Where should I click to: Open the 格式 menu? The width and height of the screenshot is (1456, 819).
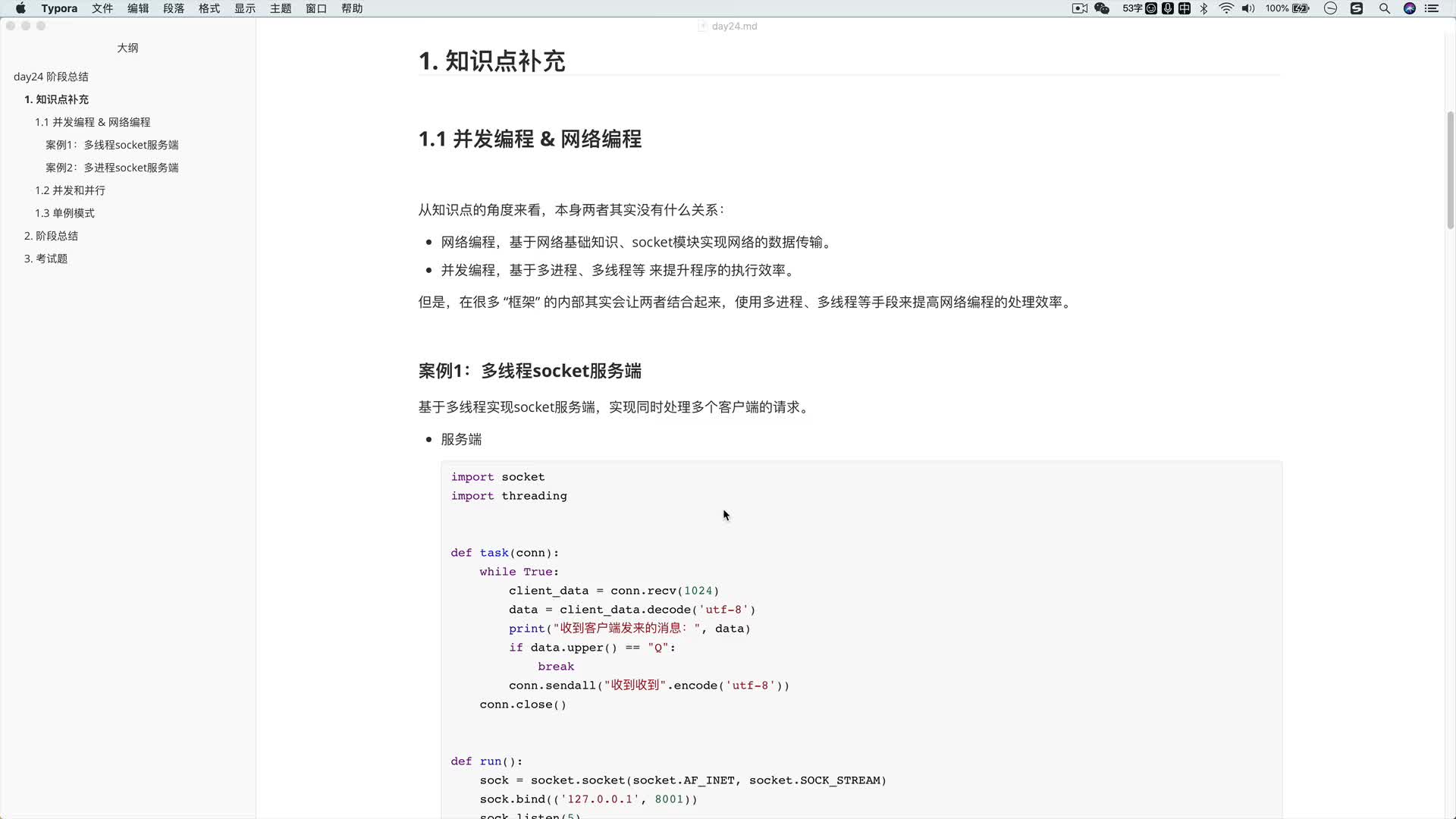pyautogui.click(x=209, y=8)
